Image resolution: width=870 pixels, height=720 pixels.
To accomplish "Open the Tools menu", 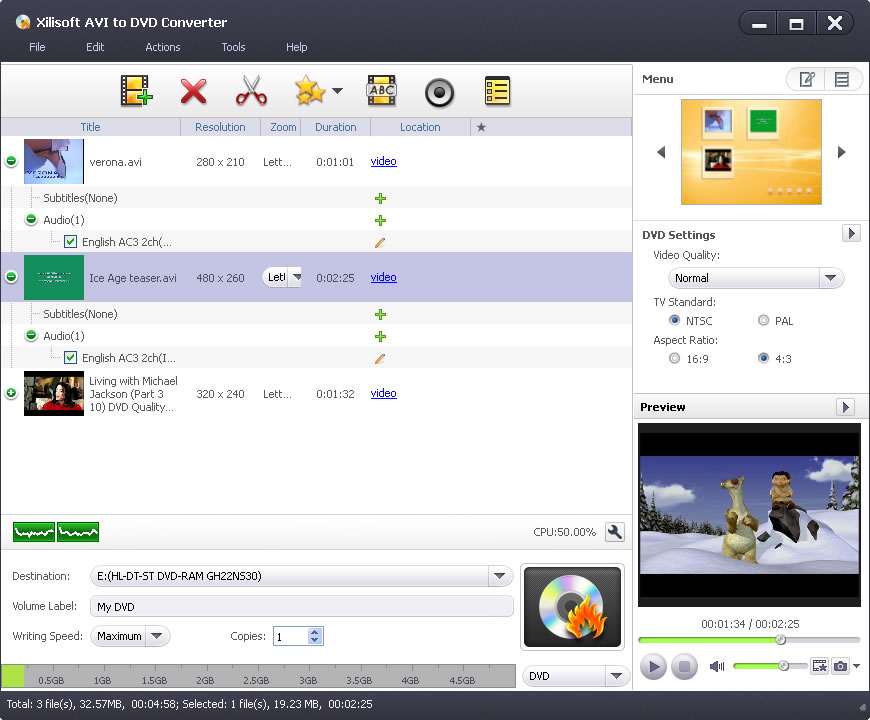I will click(233, 47).
